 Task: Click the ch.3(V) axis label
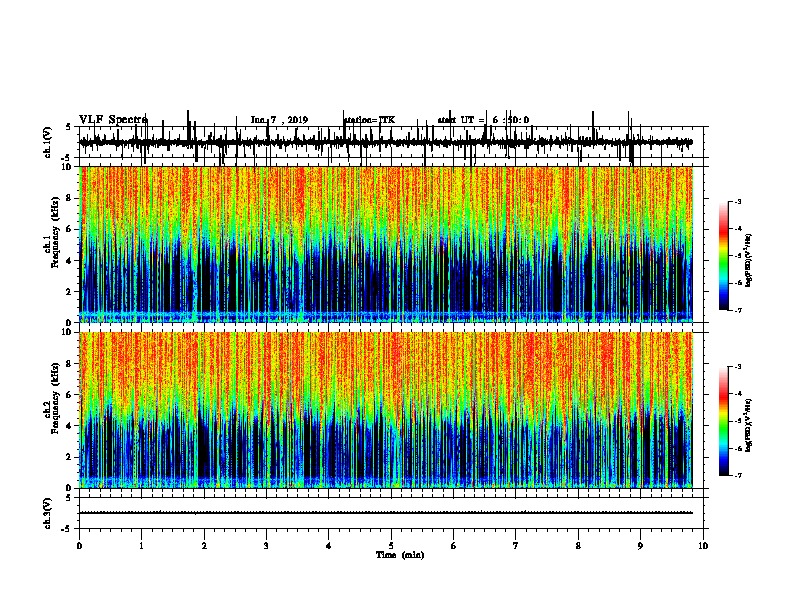(x=48, y=513)
